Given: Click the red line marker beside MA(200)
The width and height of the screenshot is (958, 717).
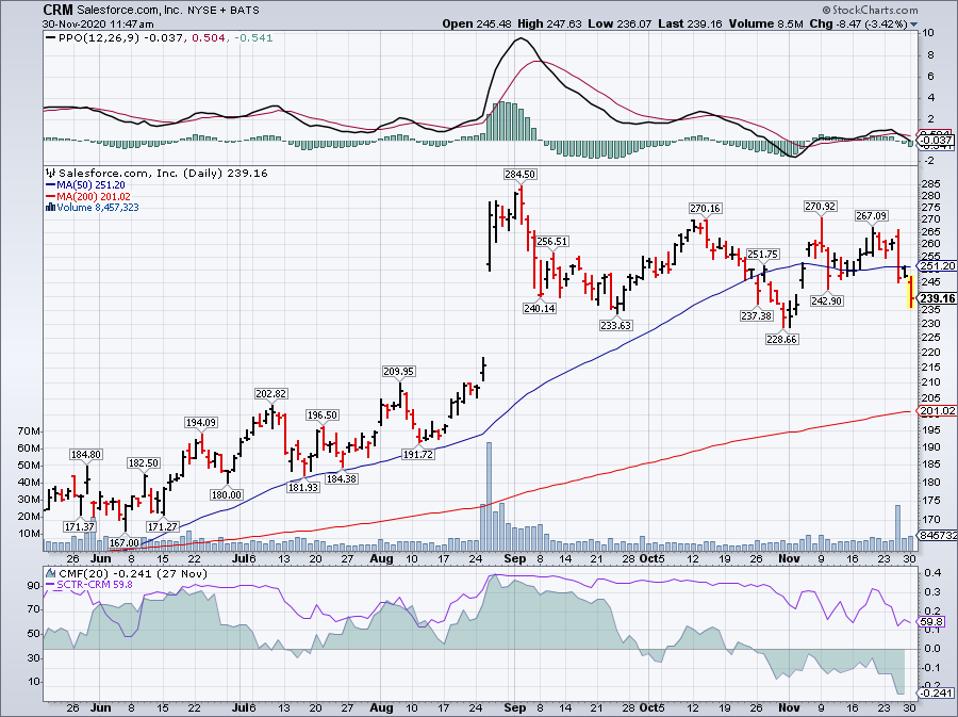Looking at the screenshot, I should point(50,197).
